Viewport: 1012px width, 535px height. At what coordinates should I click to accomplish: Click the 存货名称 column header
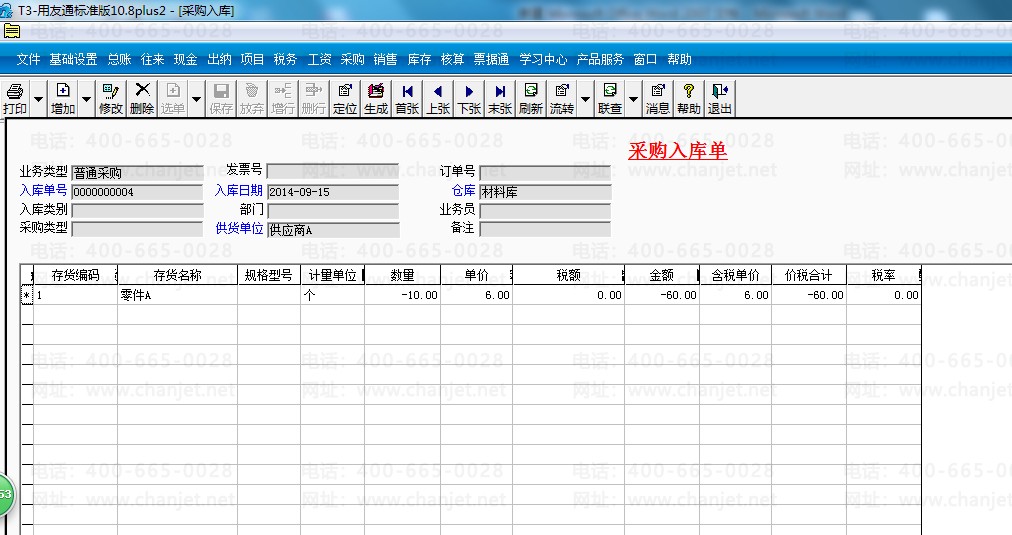(177, 276)
